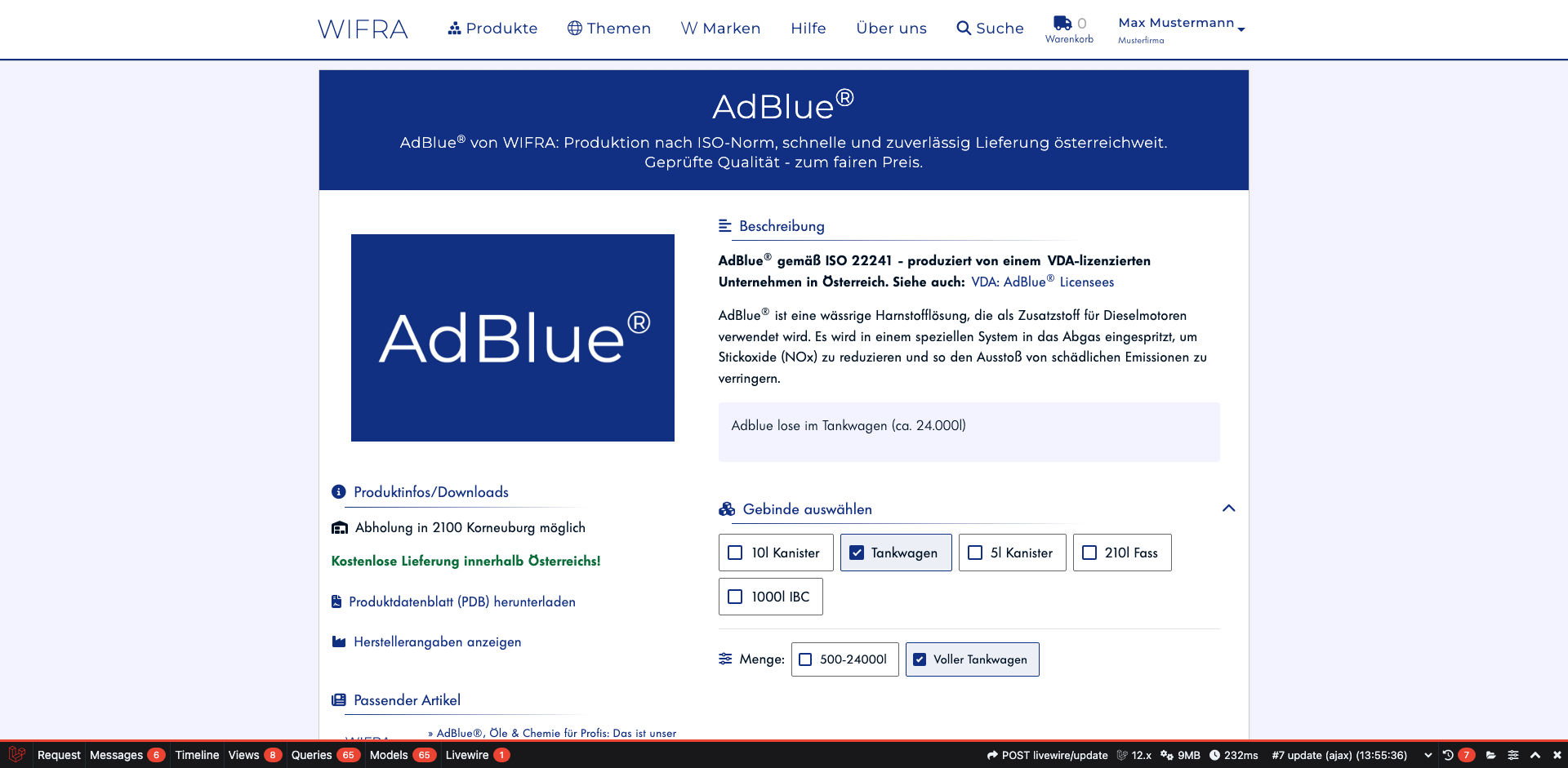The image size is (1568, 768).
Task: Select the 500-24000l quantity checkbox
Action: pos(805,659)
